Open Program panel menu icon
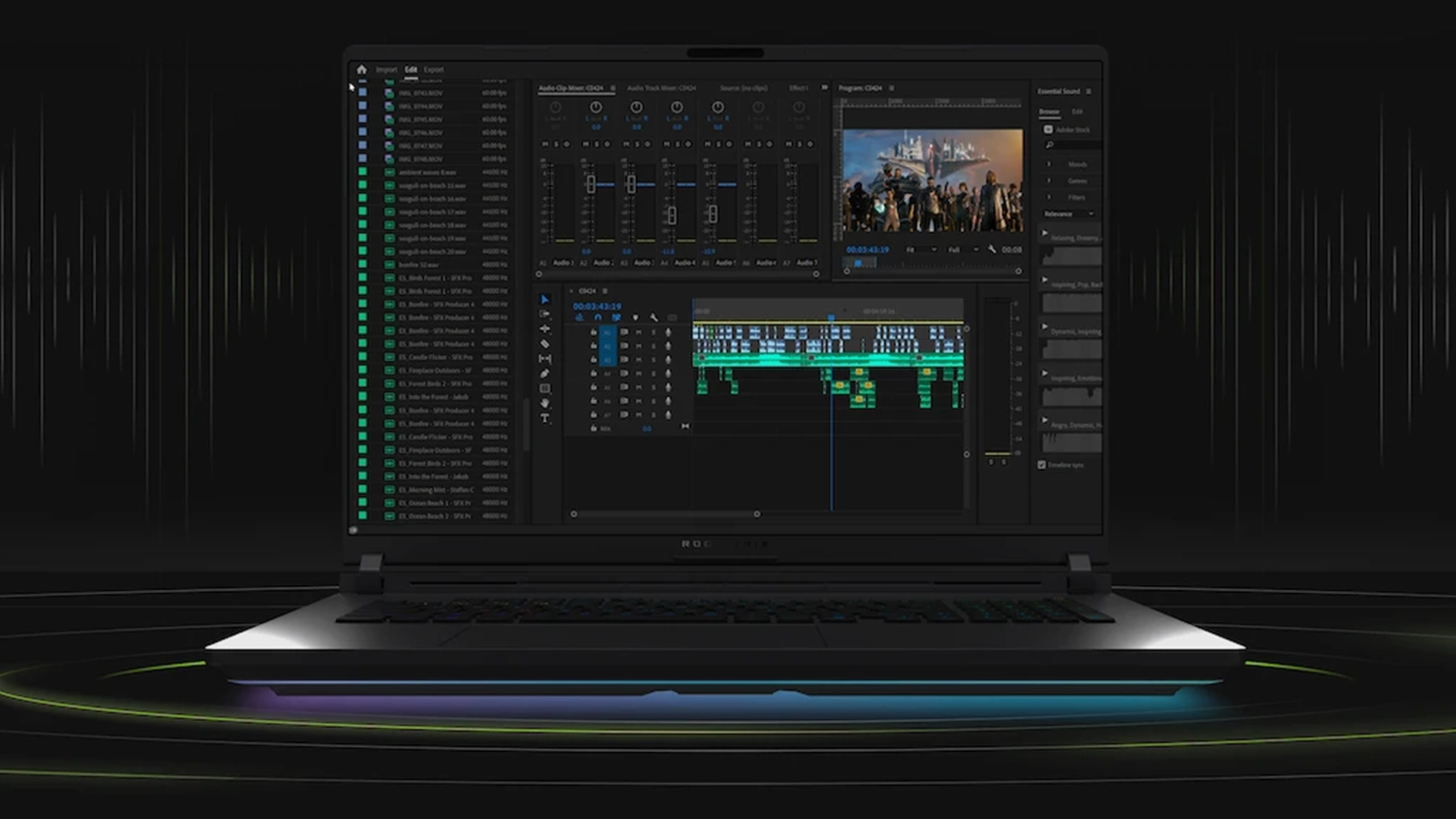The height and width of the screenshot is (819, 1456). click(891, 88)
